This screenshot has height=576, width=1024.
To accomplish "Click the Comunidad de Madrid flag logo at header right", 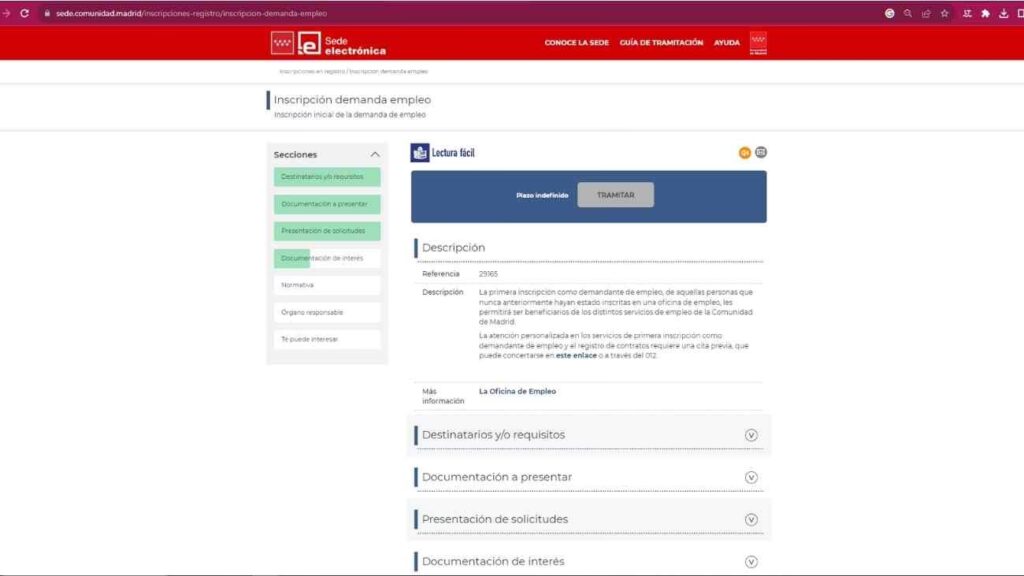I will [758, 43].
